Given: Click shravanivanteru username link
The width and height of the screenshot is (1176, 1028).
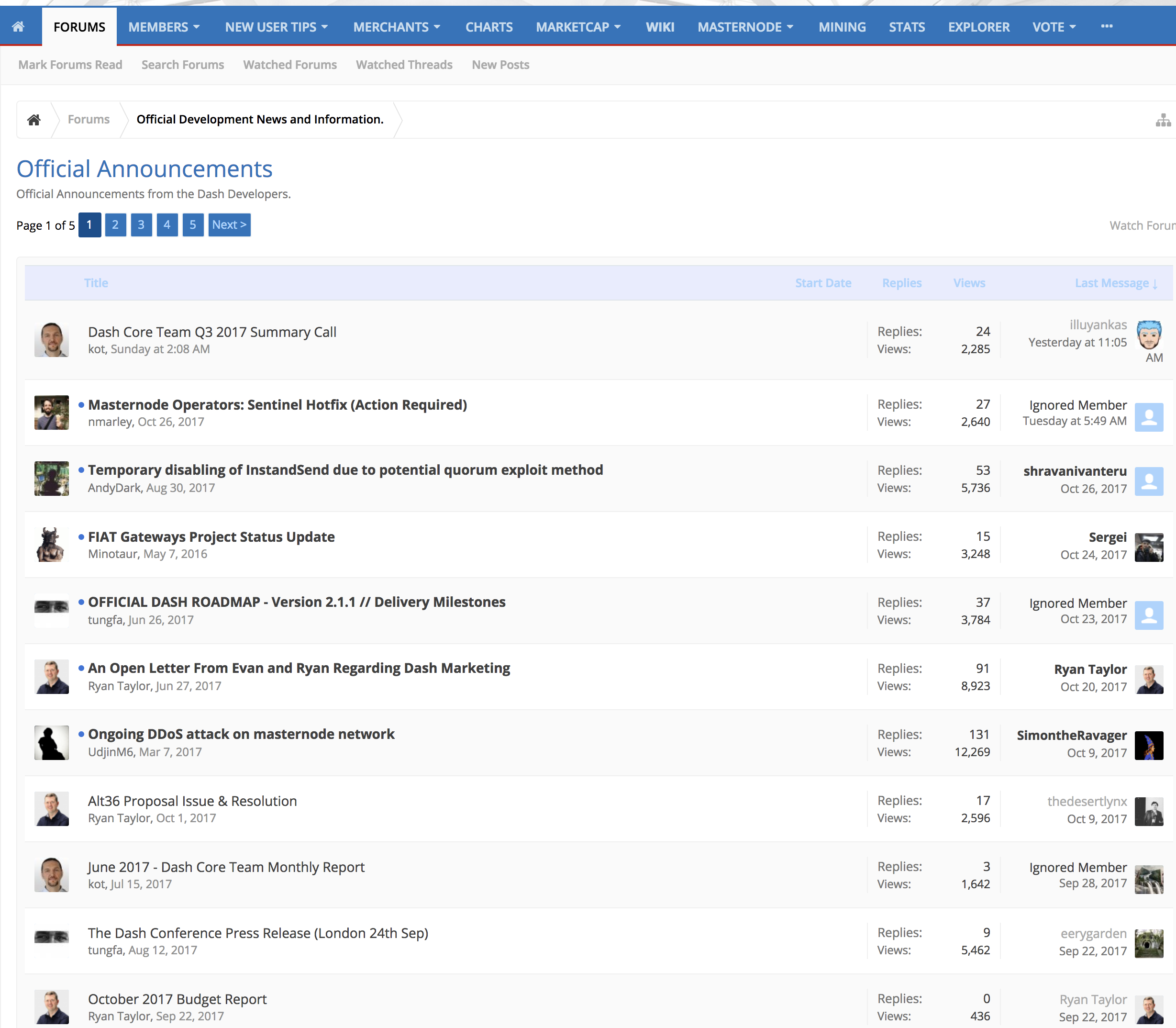Looking at the screenshot, I should tap(1075, 471).
